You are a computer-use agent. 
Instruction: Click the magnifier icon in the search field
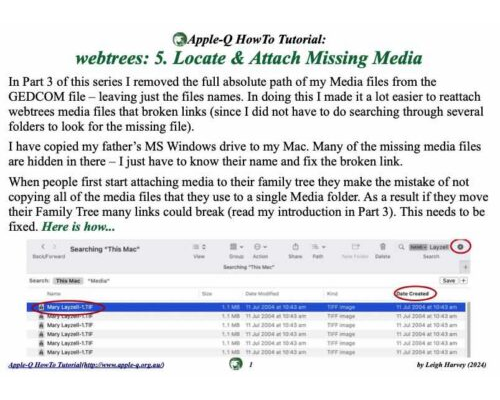pyautogui.click(x=401, y=247)
